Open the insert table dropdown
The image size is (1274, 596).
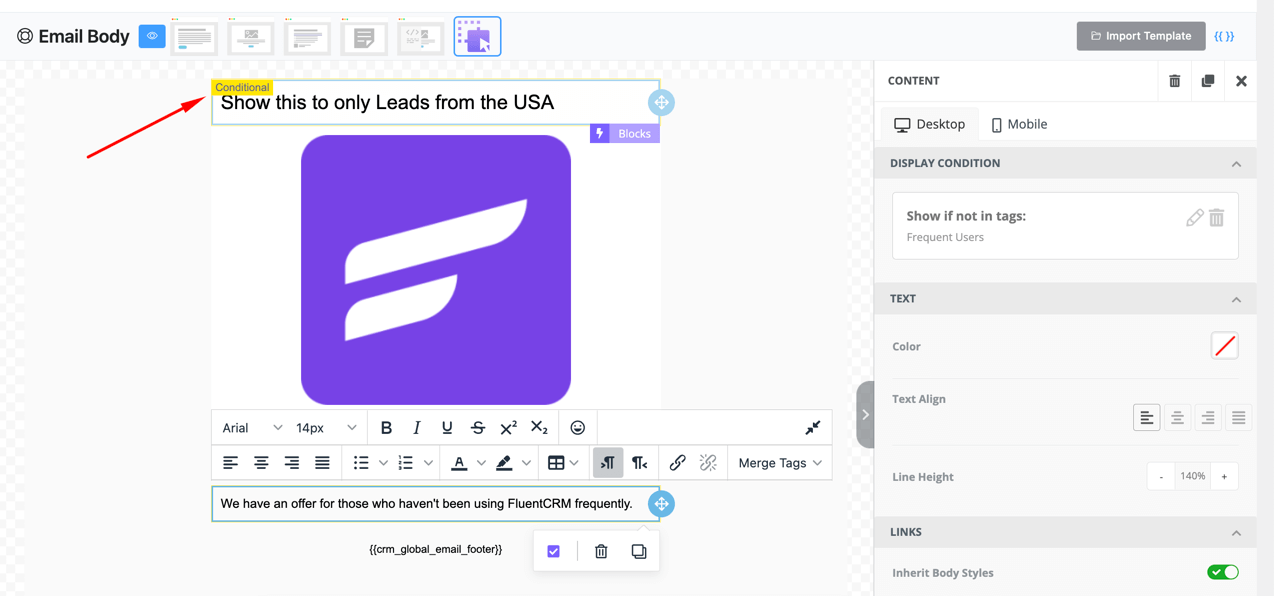[563, 463]
